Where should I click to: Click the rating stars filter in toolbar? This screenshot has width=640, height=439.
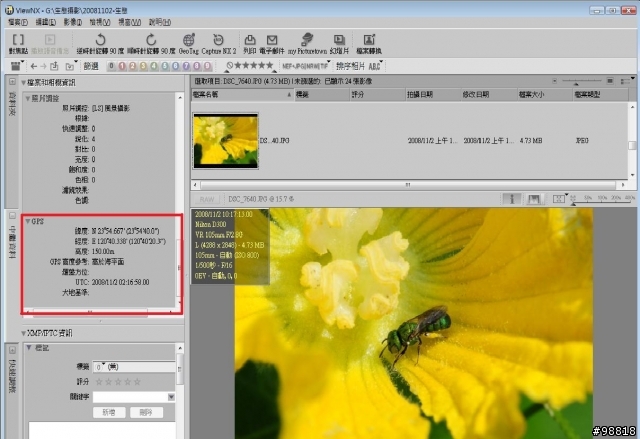coord(254,65)
